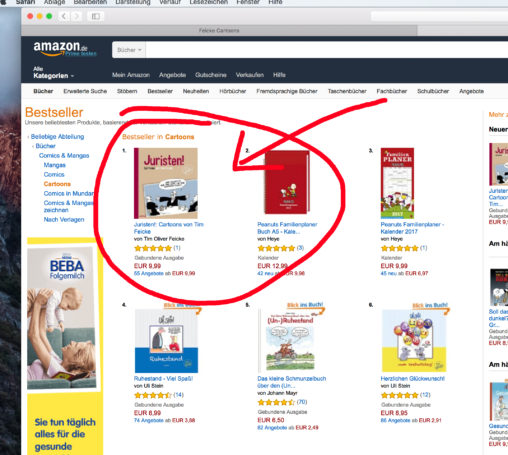This screenshot has height=455, width=508.
Task: Open the red Peanuts Familienplaner cover
Action: (287, 182)
